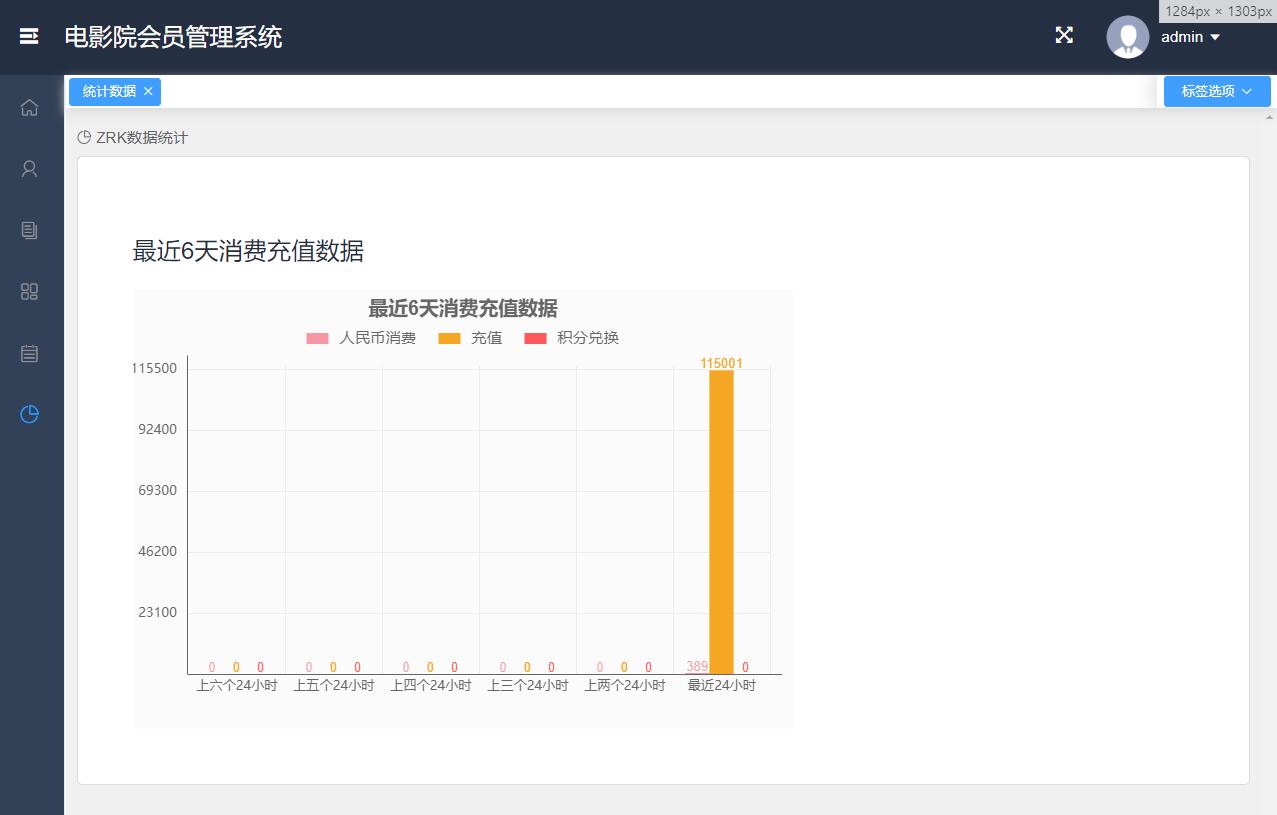Open the admin account dropdown
This screenshot has height=815, width=1277.
click(1190, 37)
